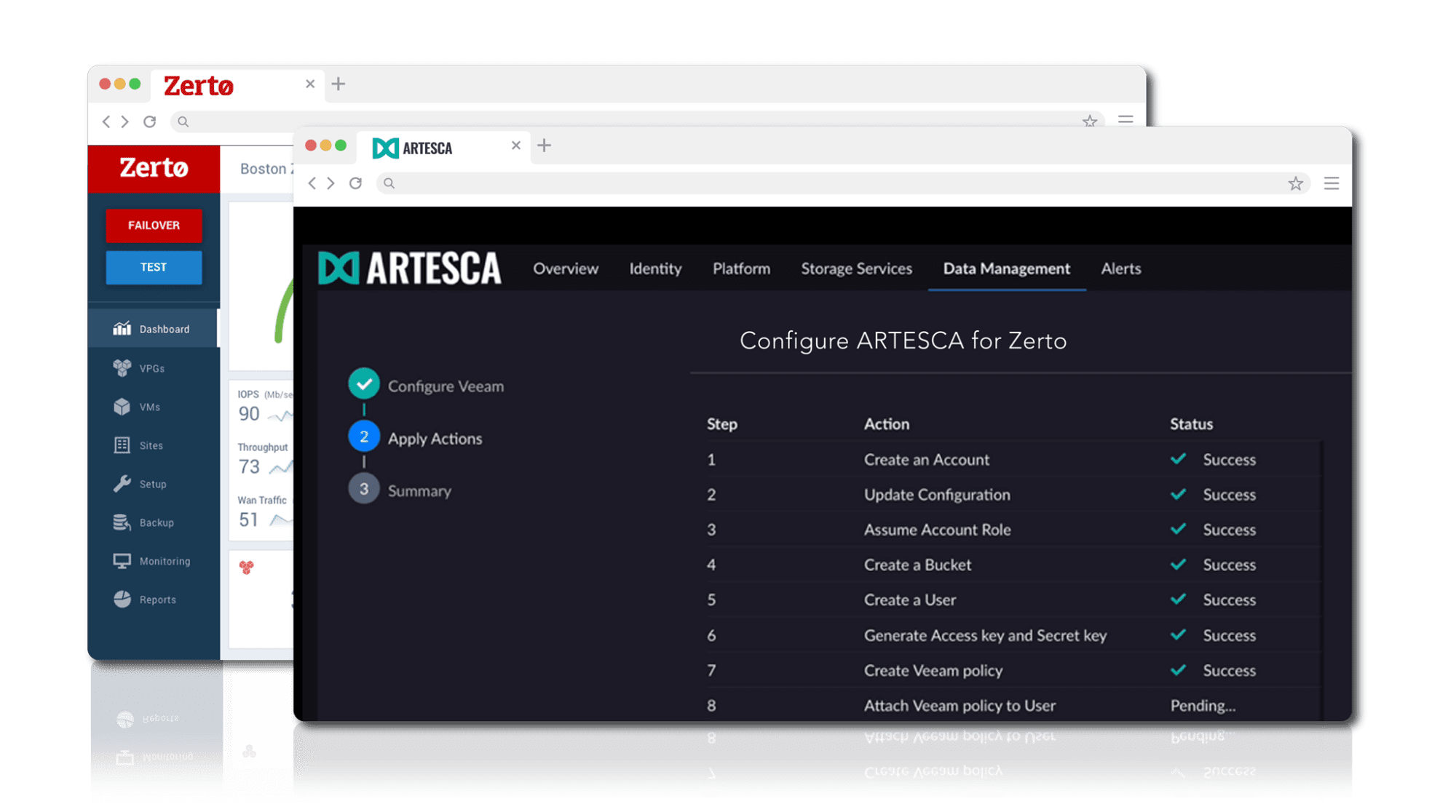Screen dimensions: 1456x812
Task: Click the VPGs cubes icon in Zerto sidebar
Action: tap(122, 368)
